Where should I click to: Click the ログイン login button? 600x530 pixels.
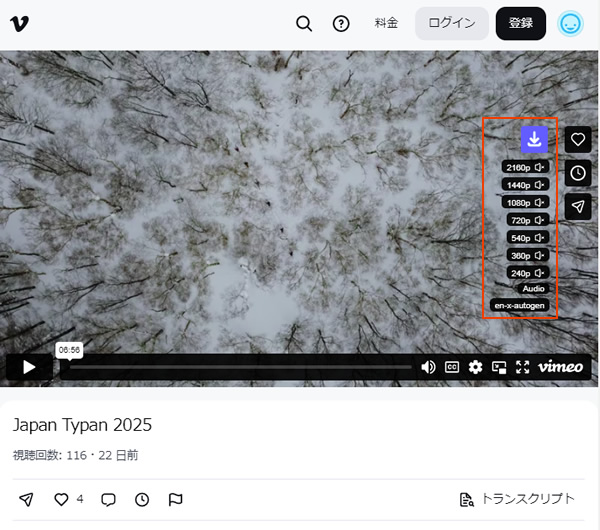tap(452, 23)
